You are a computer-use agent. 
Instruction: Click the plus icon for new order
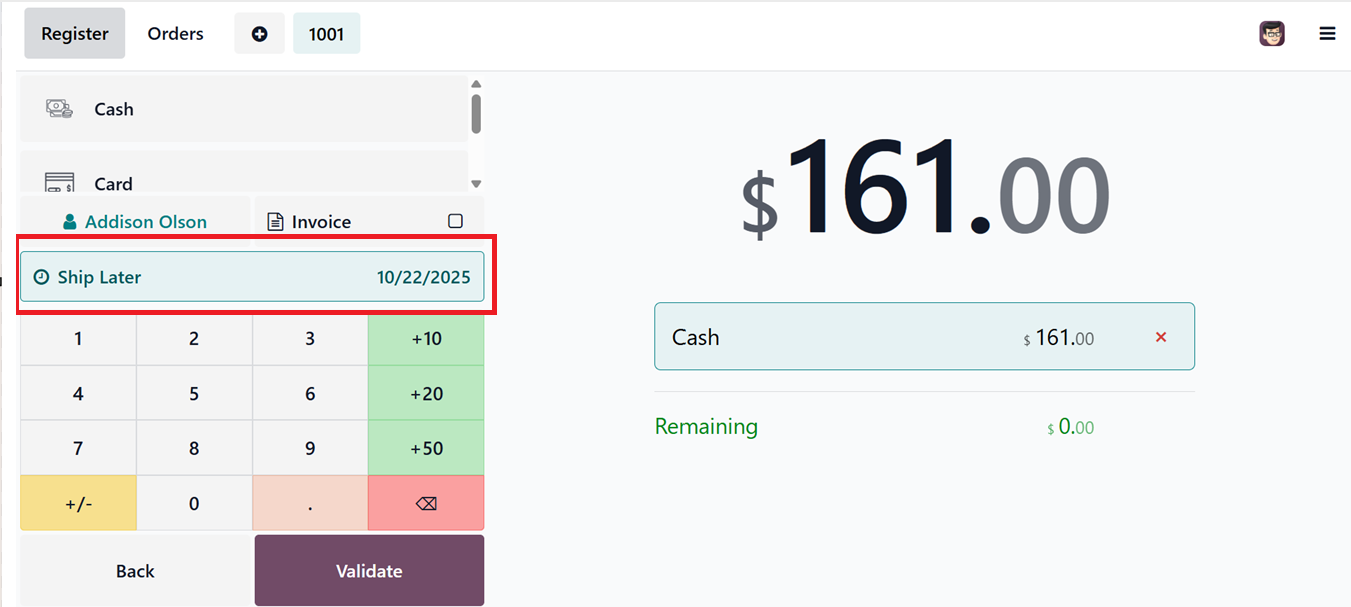[x=259, y=34]
